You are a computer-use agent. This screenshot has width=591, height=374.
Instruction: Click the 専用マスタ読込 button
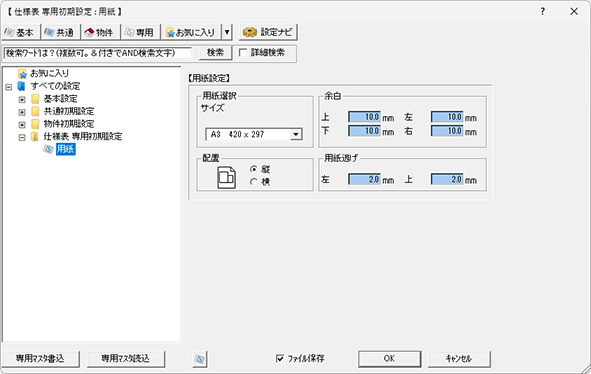click(126, 359)
